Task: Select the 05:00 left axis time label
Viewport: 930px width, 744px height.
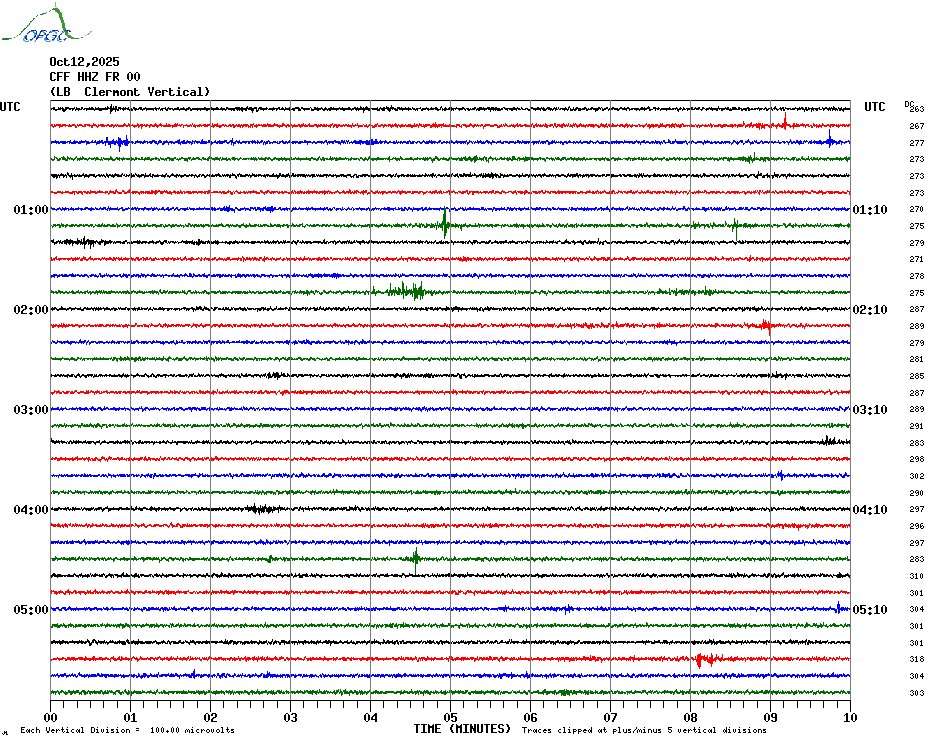Action: tap(30, 610)
